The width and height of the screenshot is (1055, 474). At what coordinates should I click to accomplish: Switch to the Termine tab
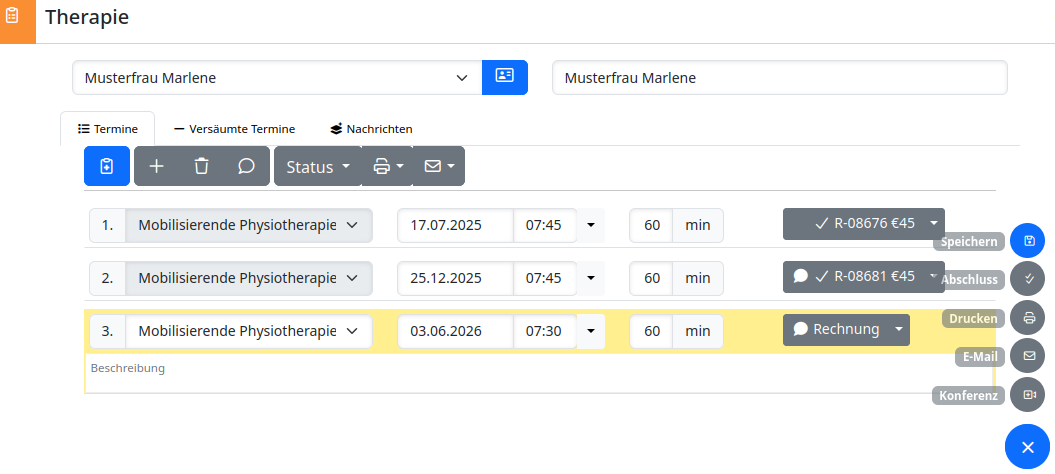pos(108,129)
